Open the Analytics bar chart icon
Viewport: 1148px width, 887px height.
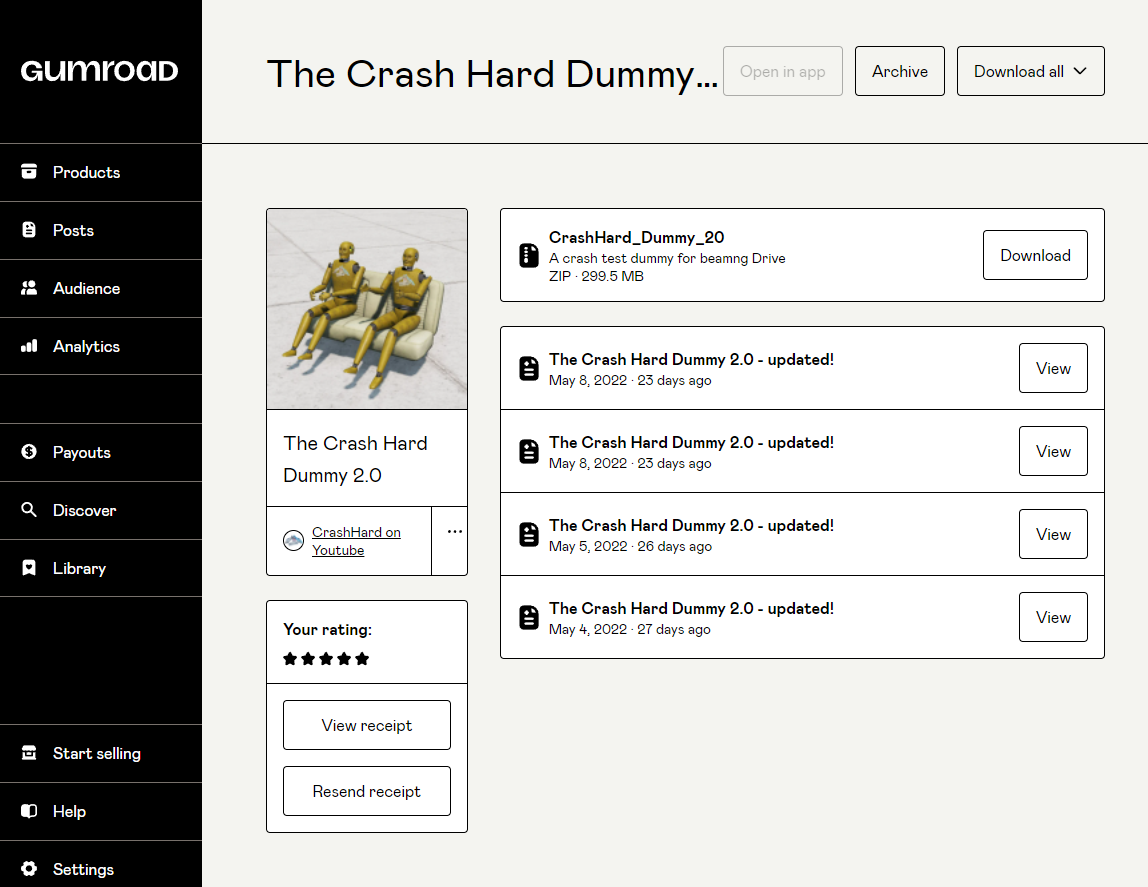29,345
